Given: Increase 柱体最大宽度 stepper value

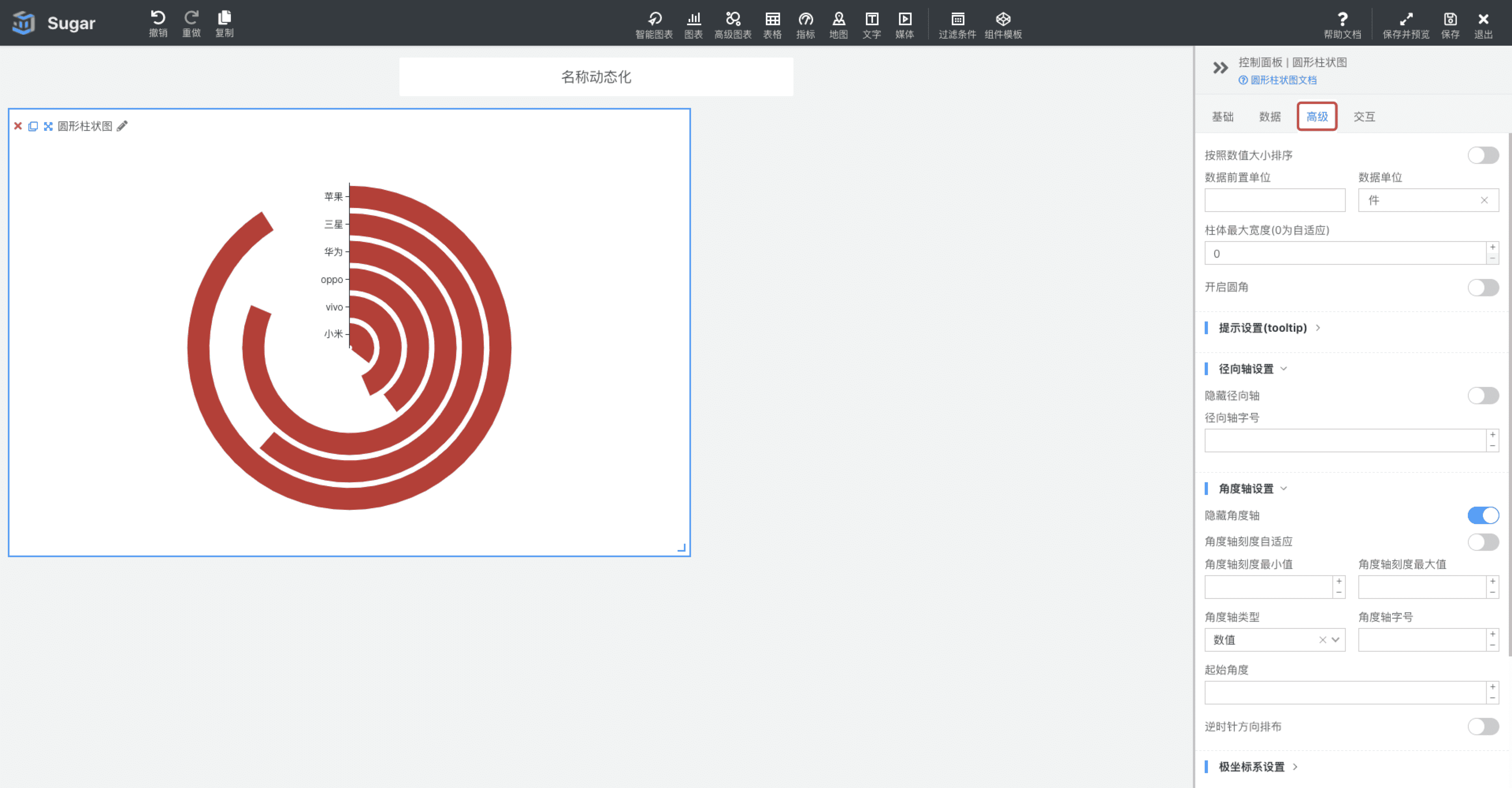Looking at the screenshot, I should tap(1492, 247).
